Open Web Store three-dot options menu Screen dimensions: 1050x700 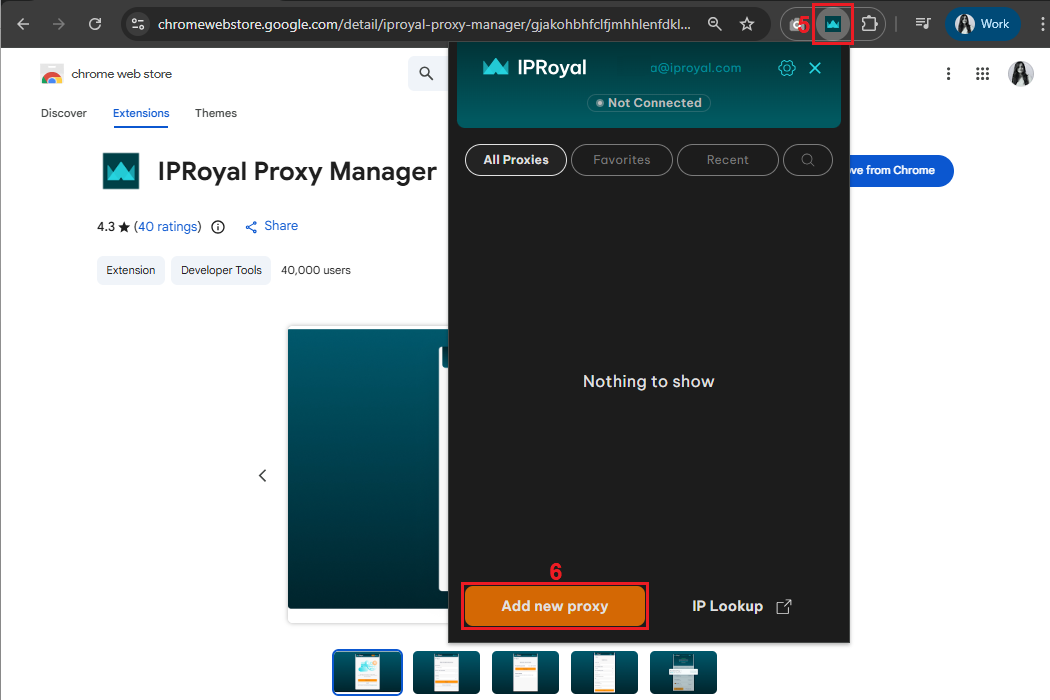coord(948,74)
